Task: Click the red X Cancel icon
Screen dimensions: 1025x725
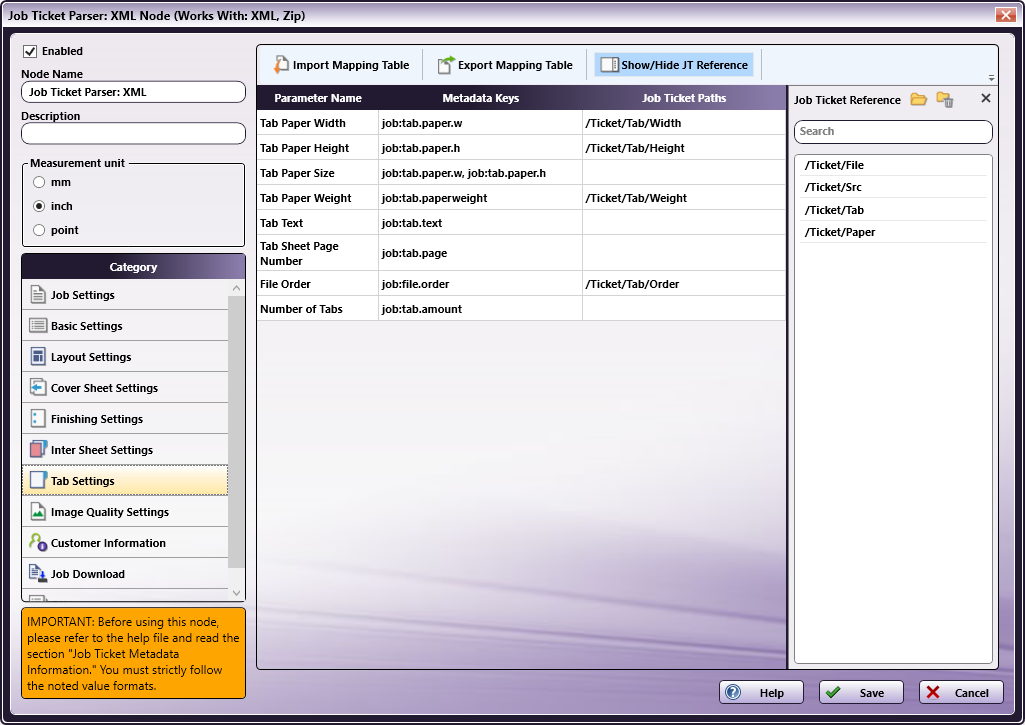Action: (x=933, y=692)
